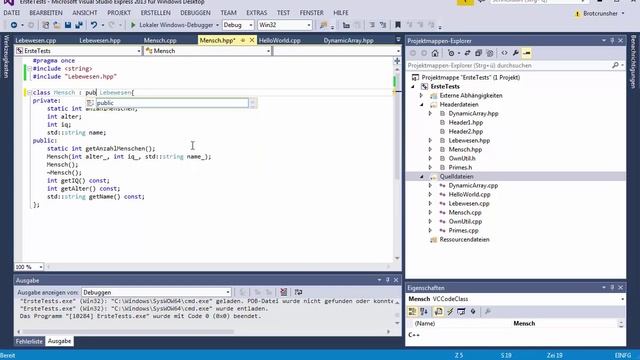Click the pending changes filter icon in Projektmappen-Explorer
The image size is (640, 360).
[x=451, y=53]
